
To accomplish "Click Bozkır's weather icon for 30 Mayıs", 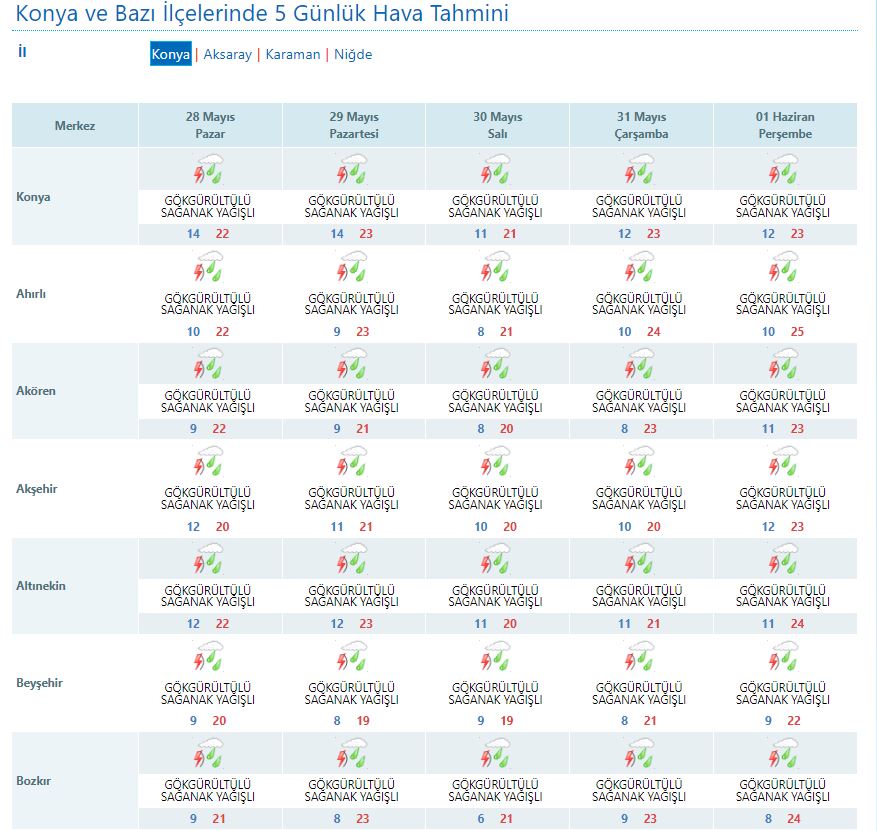I will 497,754.
